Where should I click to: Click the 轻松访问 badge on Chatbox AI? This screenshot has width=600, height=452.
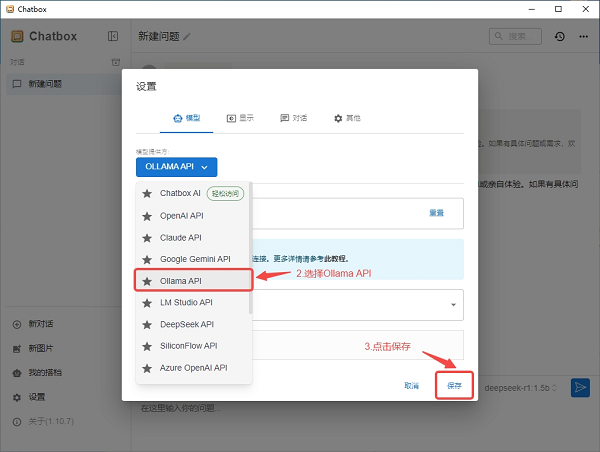point(225,193)
